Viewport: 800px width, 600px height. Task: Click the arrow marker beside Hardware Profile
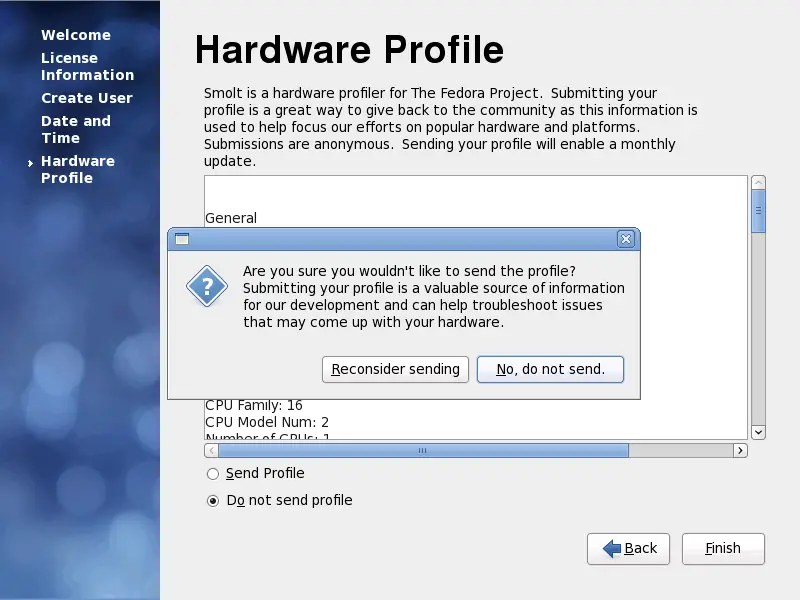click(30, 163)
